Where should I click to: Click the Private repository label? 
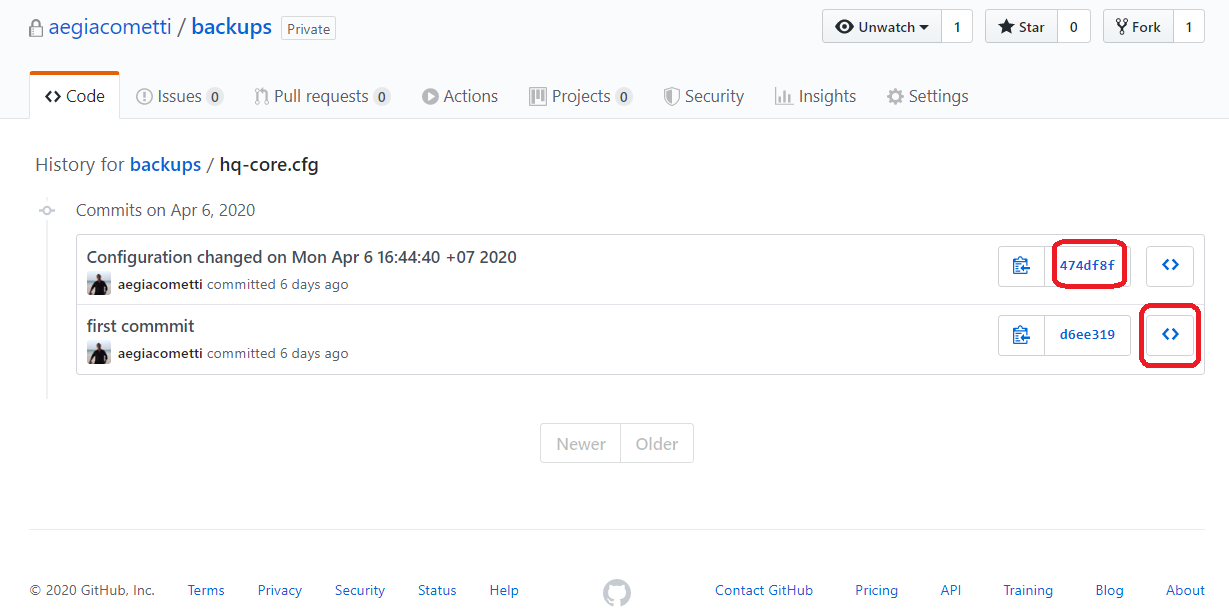tap(309, 29)
